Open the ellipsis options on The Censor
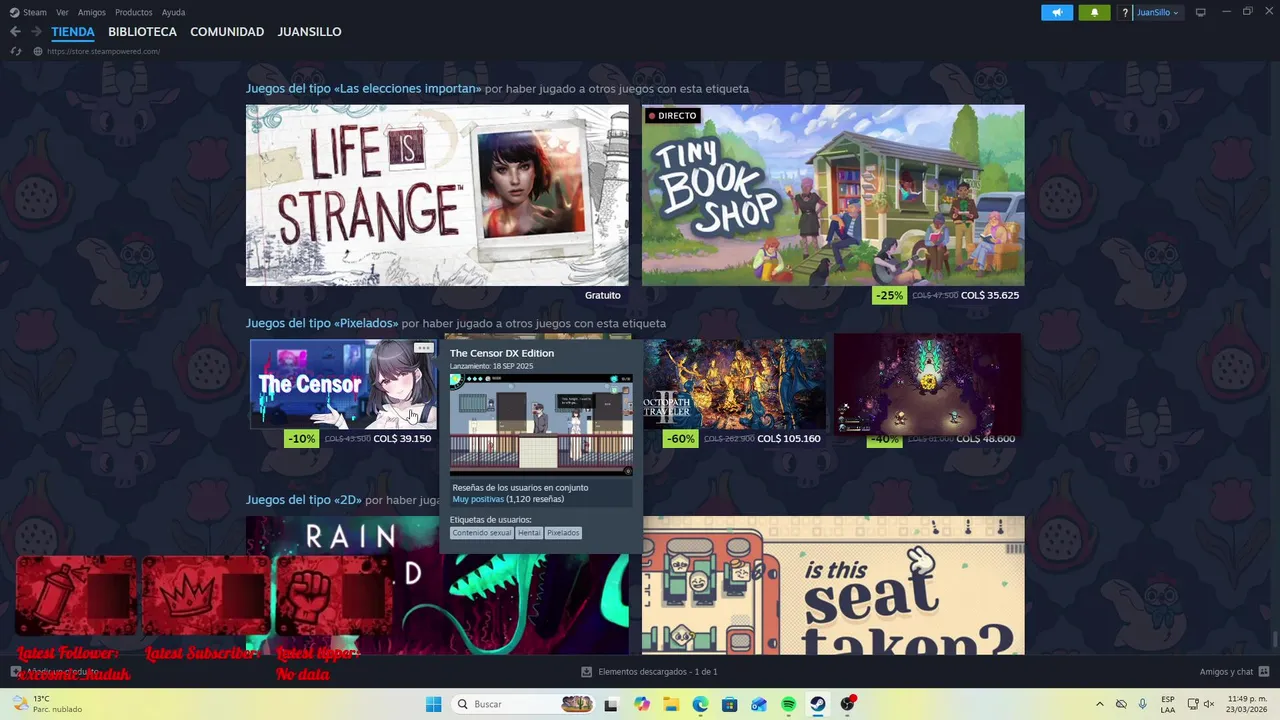This screenshot has width=1280, height=720. click(x=423, y=348)
